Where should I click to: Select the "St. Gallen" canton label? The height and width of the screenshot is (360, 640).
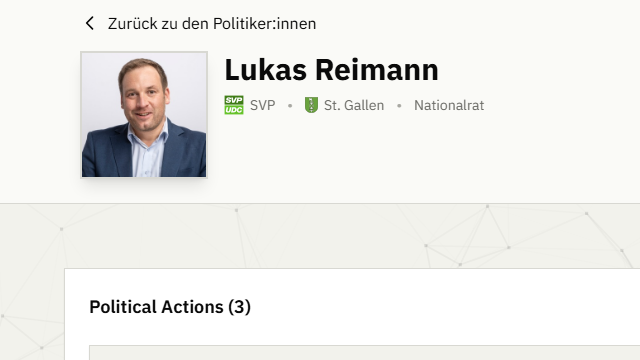354,105
